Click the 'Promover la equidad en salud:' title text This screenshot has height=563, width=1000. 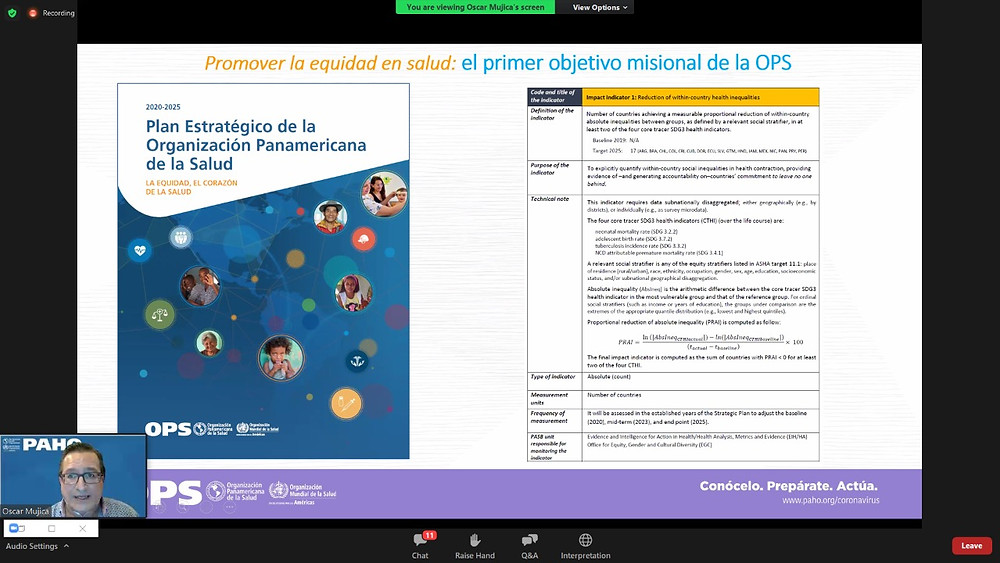[330, 63]
